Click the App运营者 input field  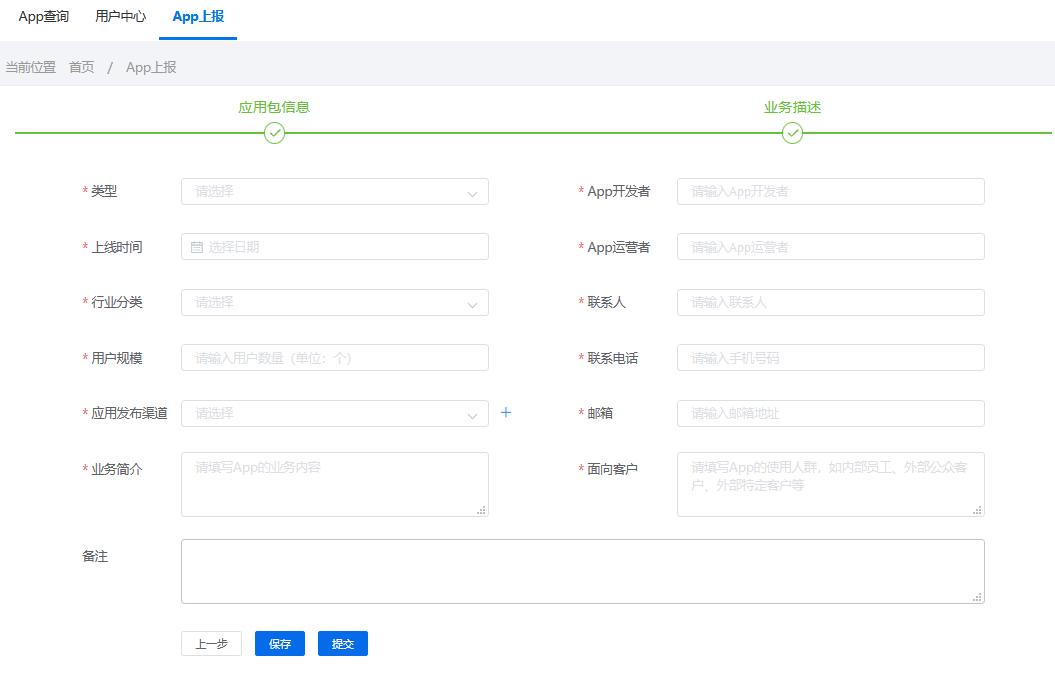point(830,246)
